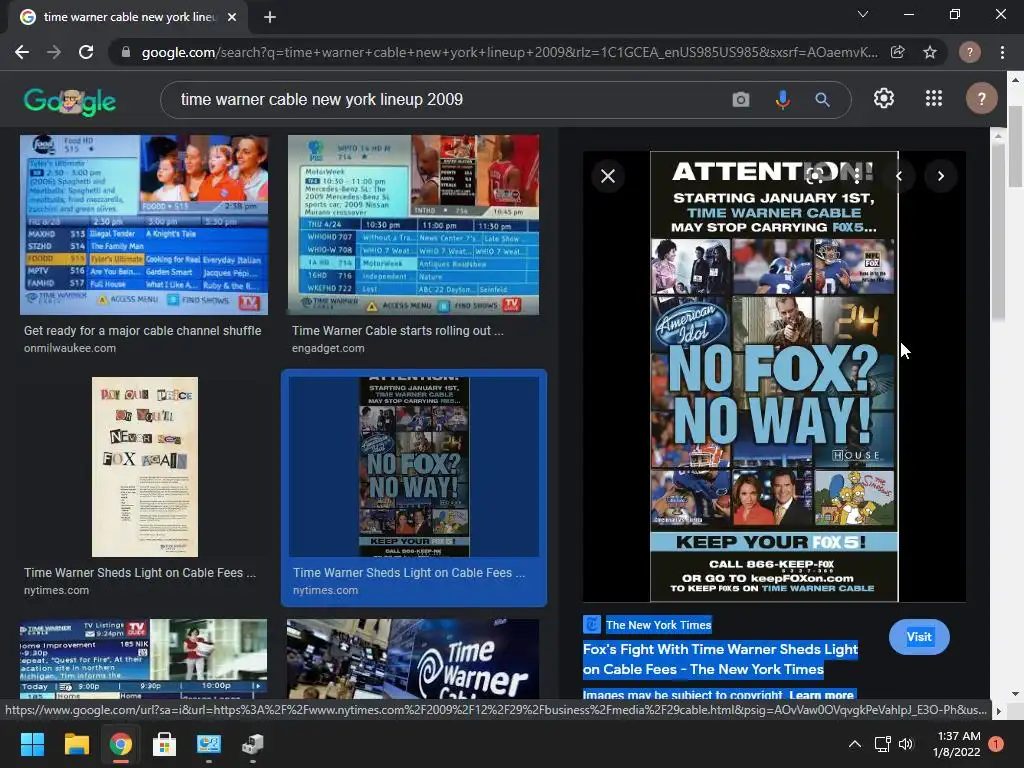Close the image preview panel

[608, 176]
